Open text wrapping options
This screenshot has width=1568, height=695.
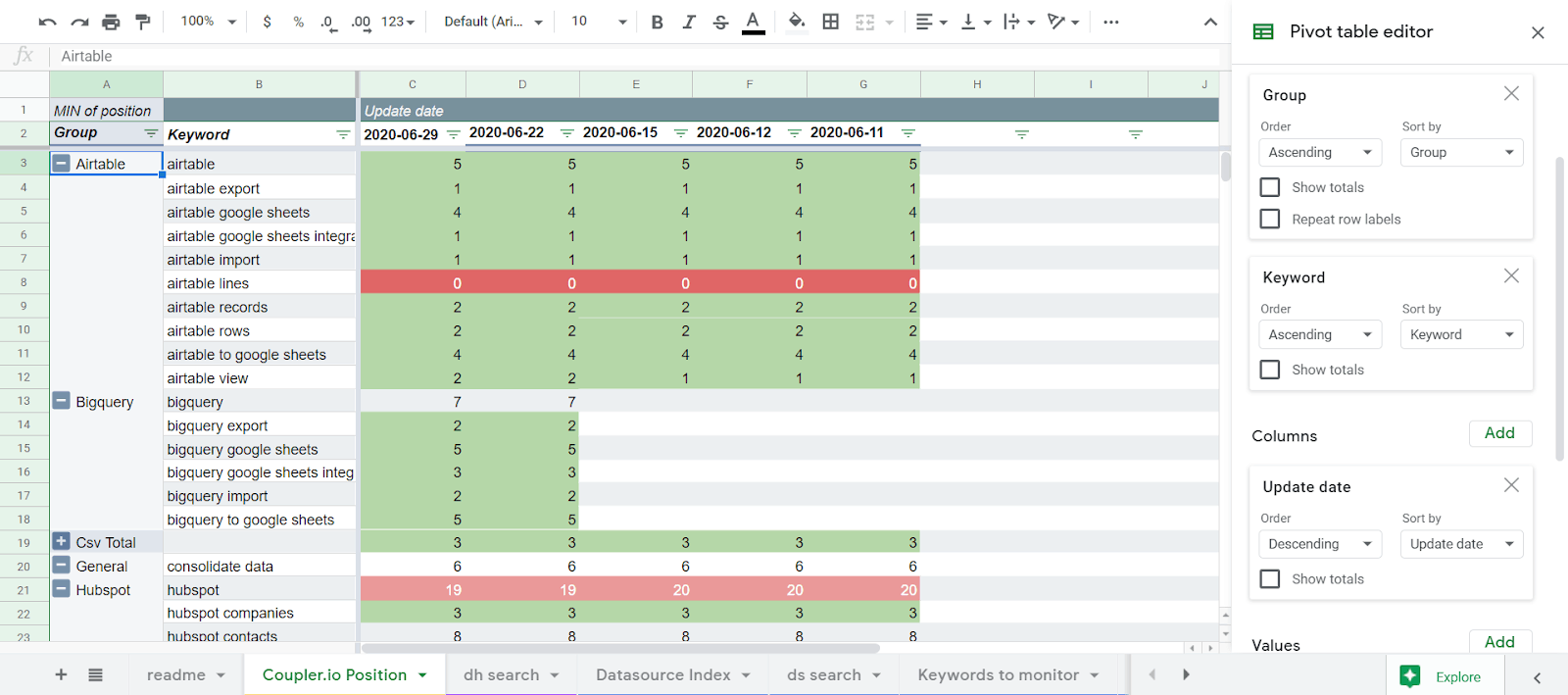(1019, 22)
